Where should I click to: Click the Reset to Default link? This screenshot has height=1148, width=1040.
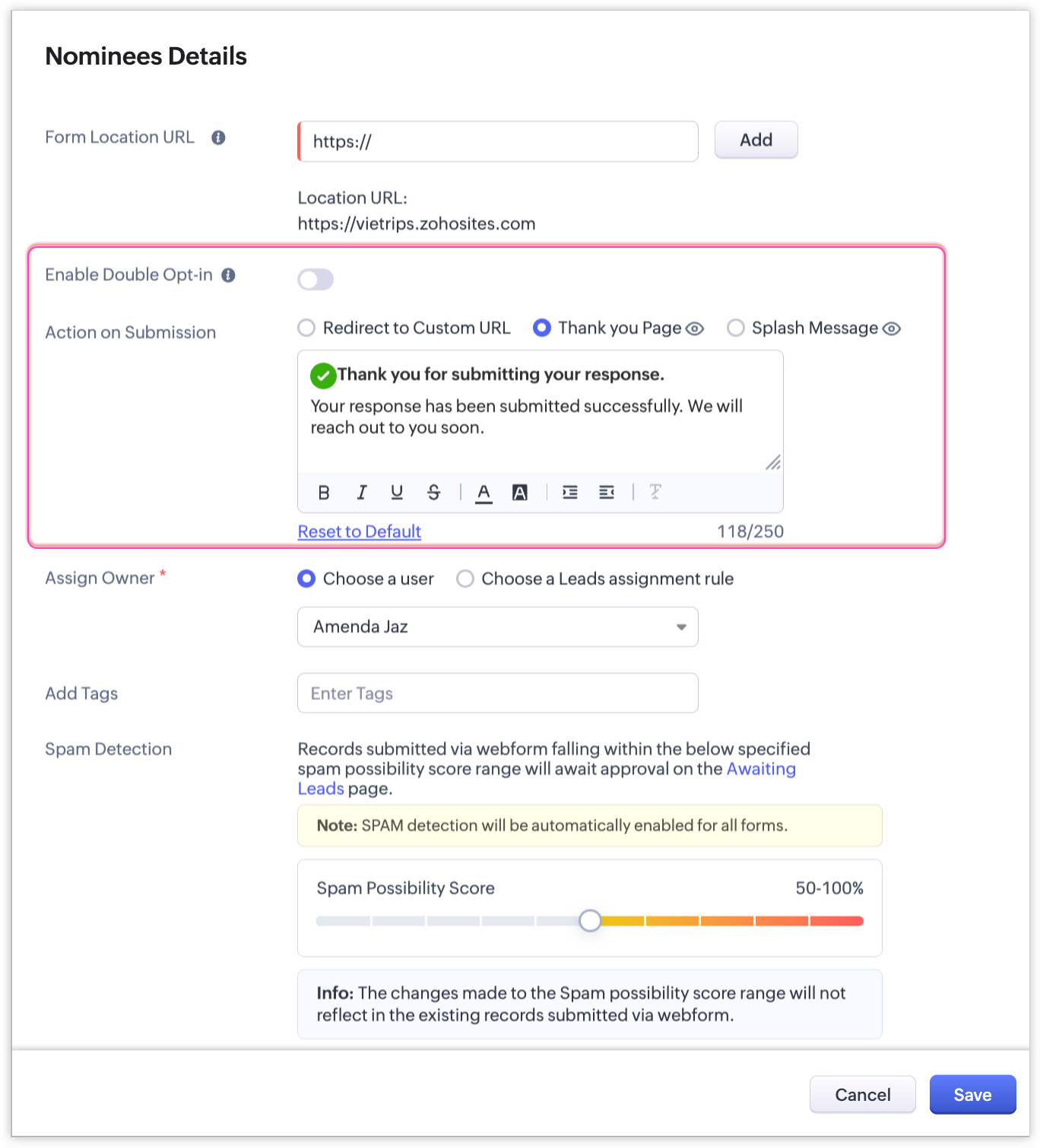click(x=359, y=531)
